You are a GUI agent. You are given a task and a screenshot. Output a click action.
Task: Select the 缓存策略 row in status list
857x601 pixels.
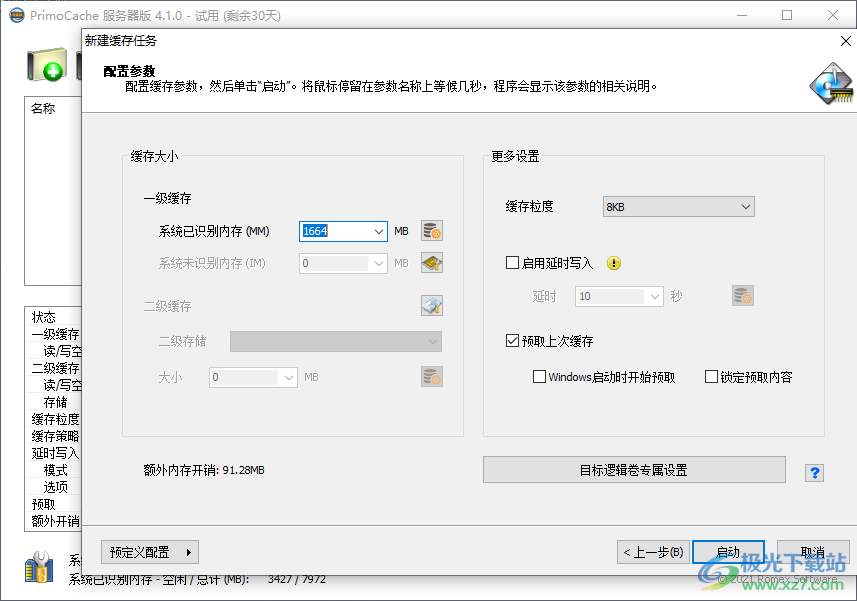pos(53,436)
